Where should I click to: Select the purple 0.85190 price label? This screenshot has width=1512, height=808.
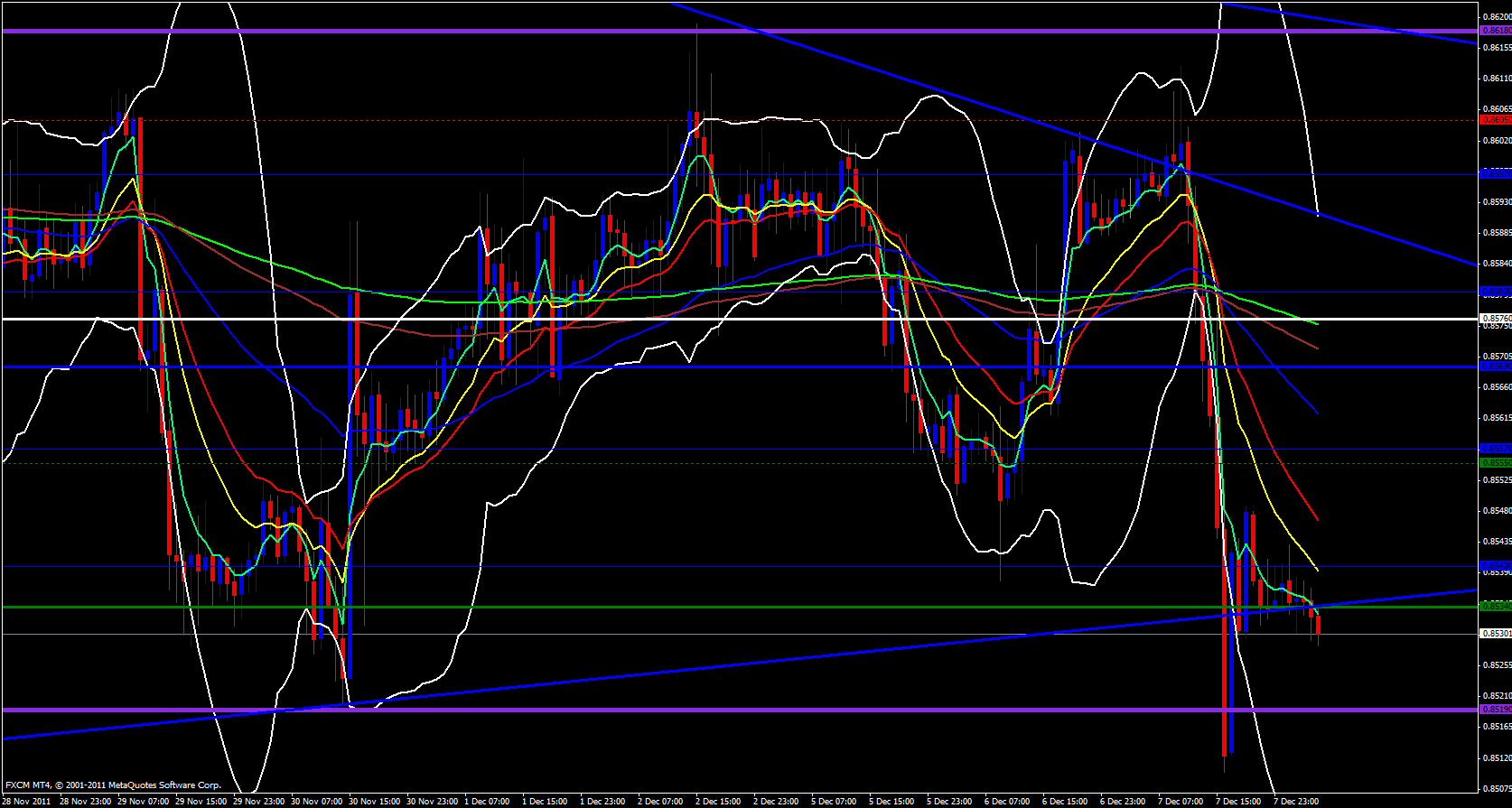(1495, 710)
